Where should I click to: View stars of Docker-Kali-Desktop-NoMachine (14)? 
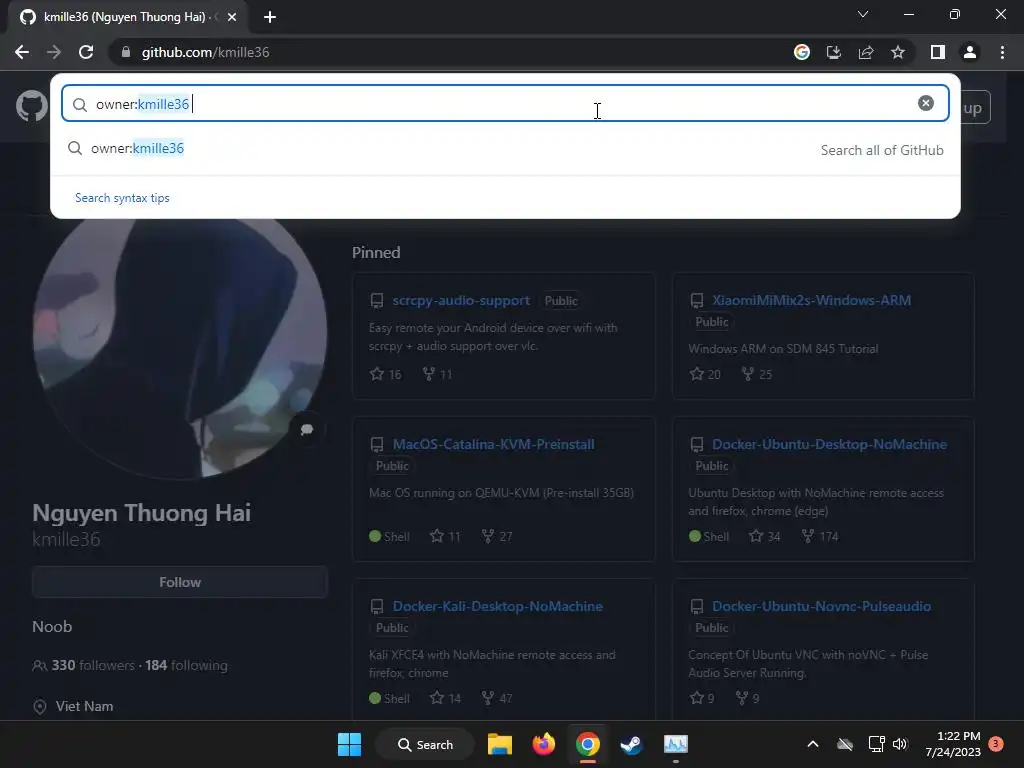click(445, 698)
